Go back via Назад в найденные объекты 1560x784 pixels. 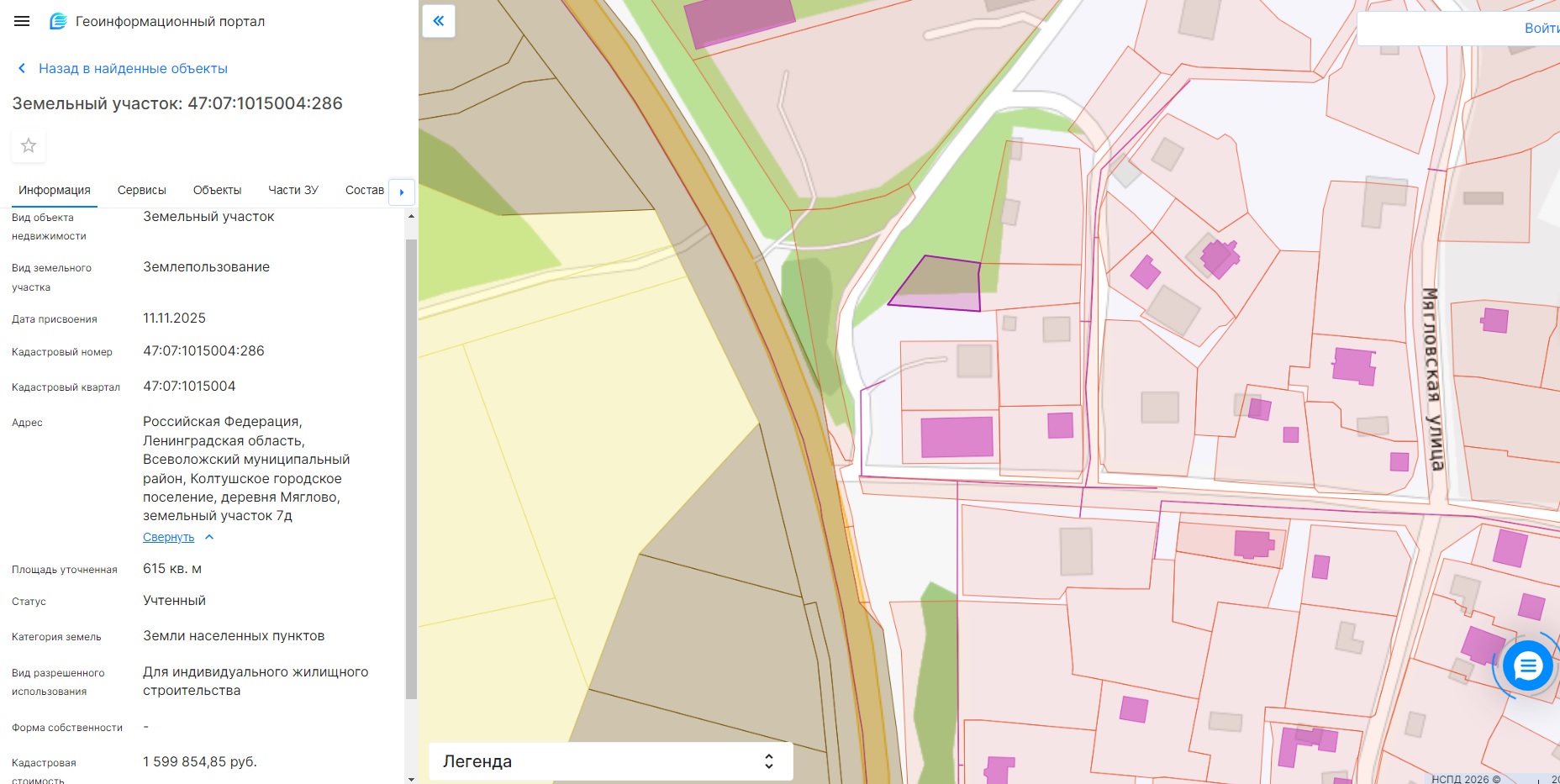tap(133, 68)
